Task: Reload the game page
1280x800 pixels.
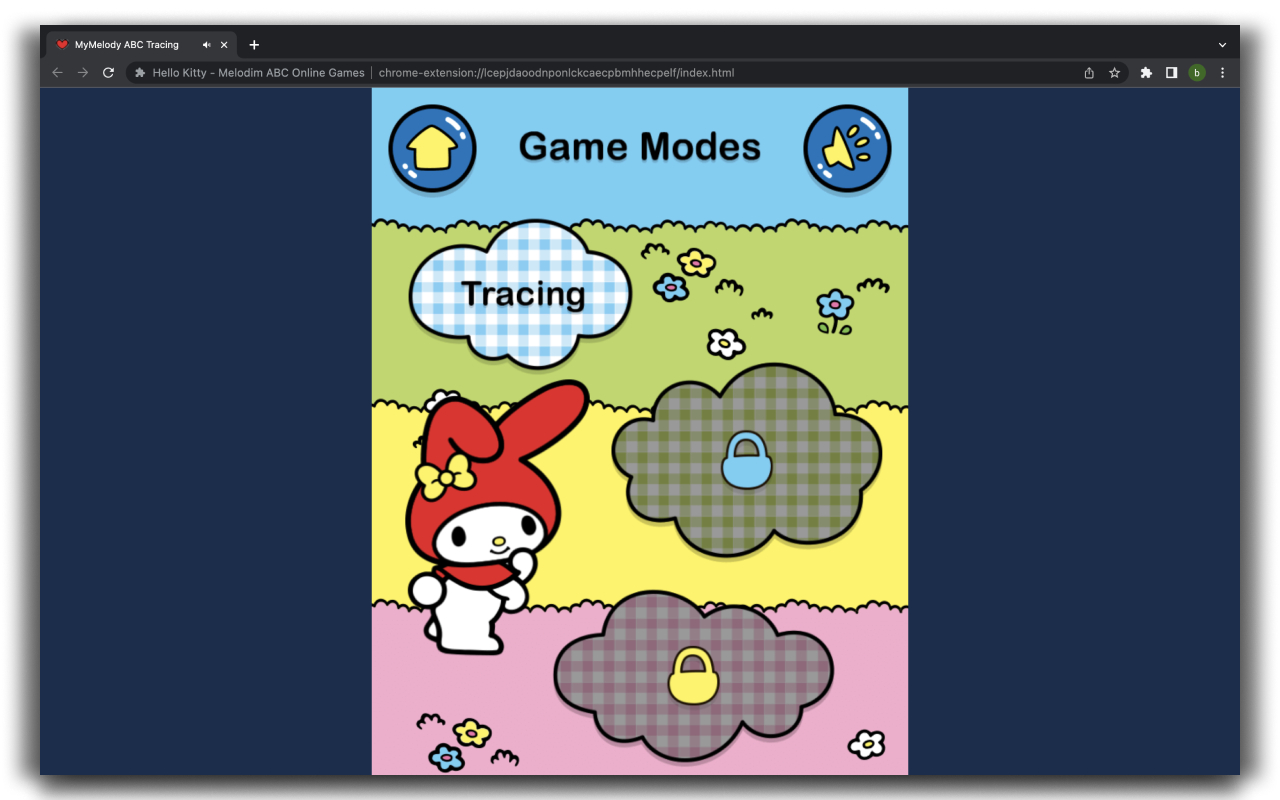Action: [x=108, y=72]
